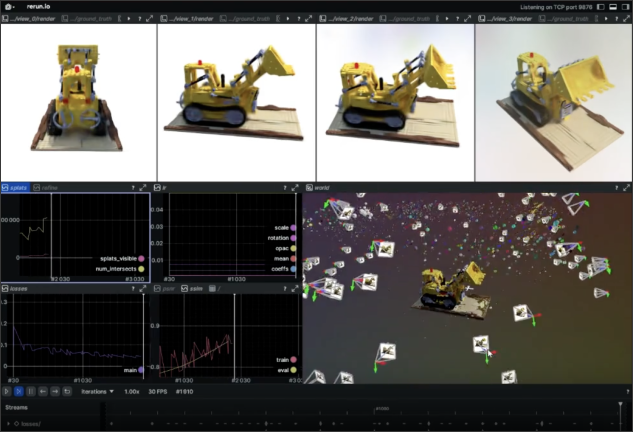Viewport: 633px width, 432px height.
Task: Open the iterations timeline dropdown
Action: 97,391
